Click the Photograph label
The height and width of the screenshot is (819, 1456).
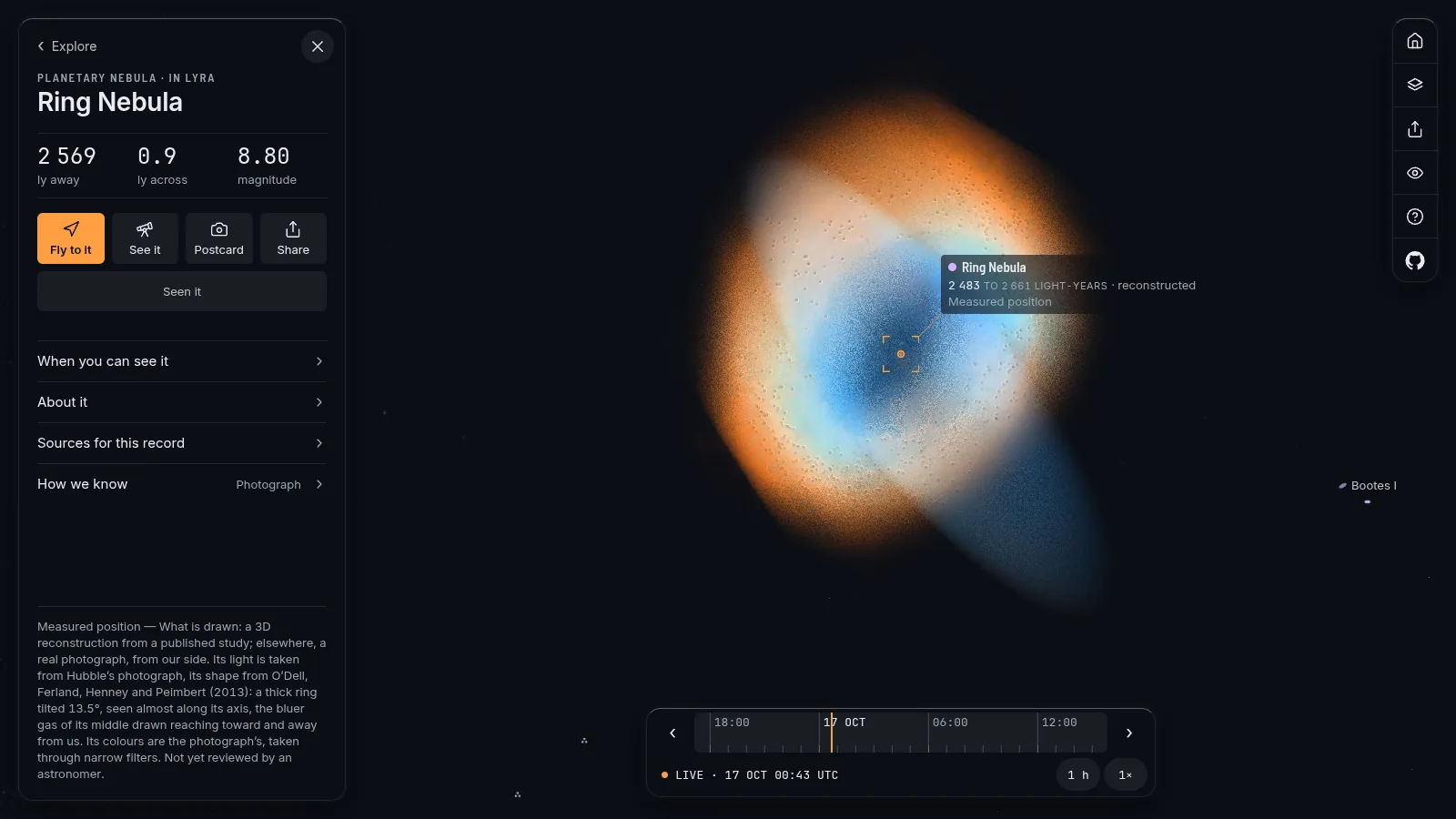point(268,485)
